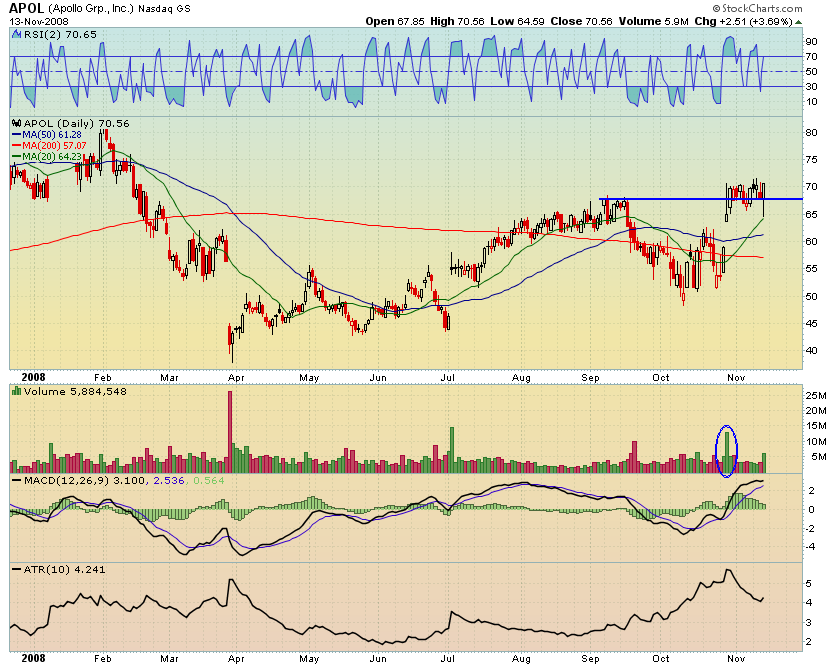Click the 5 label on ATR axis
The width and height of the screenshot is (831, 666).
click(809, 584)
